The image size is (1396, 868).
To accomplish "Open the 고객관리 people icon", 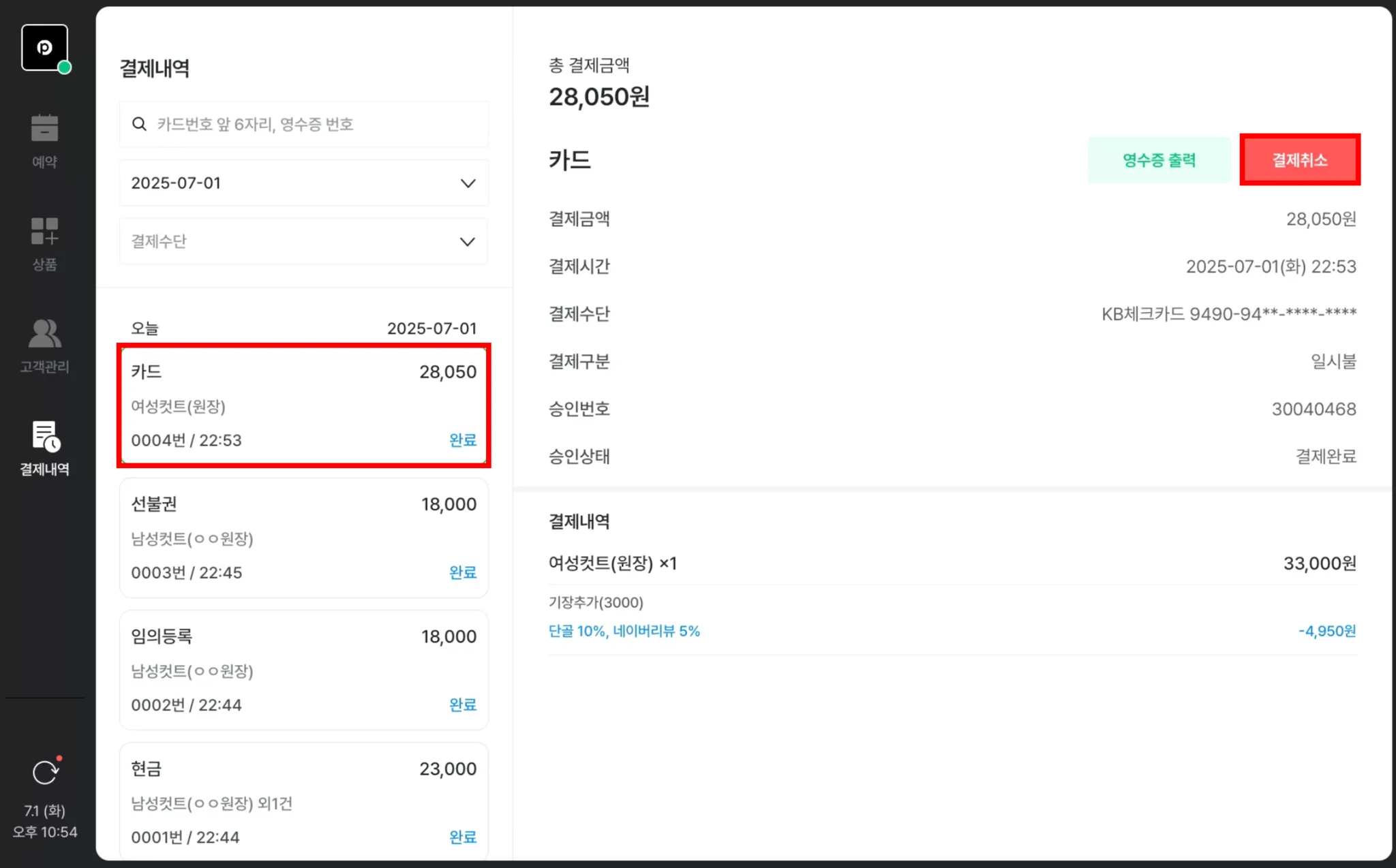I will 44,334.
